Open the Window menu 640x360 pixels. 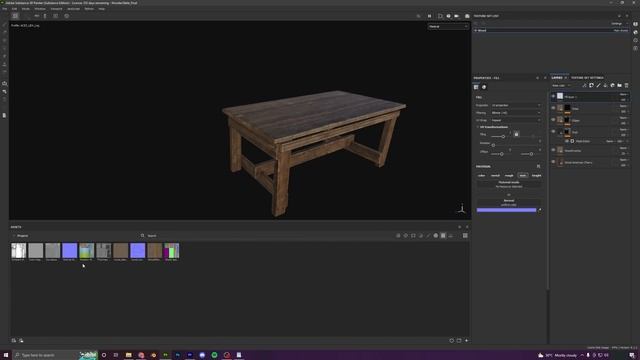pyautogui.click(x=40, y=9)
